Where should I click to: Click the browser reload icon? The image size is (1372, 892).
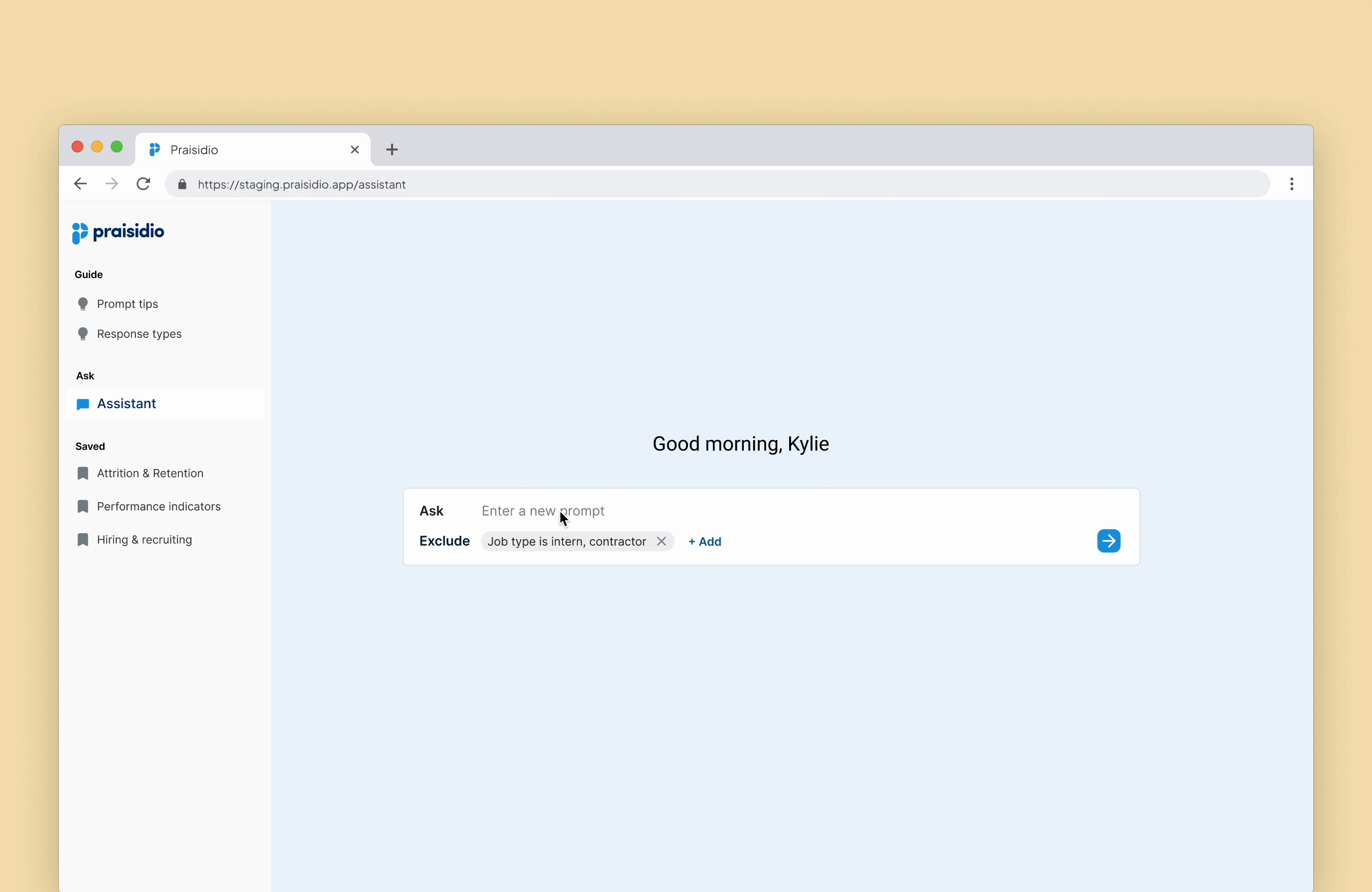coord(143,184)
